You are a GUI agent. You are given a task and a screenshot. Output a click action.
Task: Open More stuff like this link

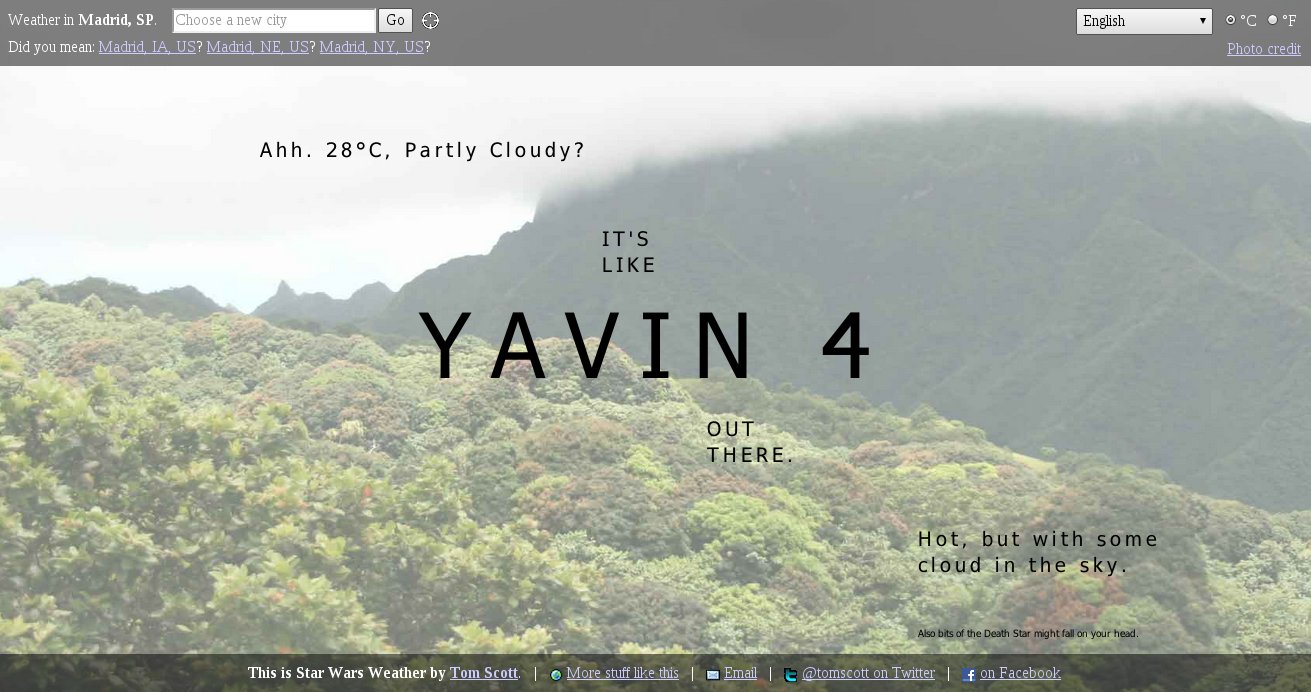622,673
